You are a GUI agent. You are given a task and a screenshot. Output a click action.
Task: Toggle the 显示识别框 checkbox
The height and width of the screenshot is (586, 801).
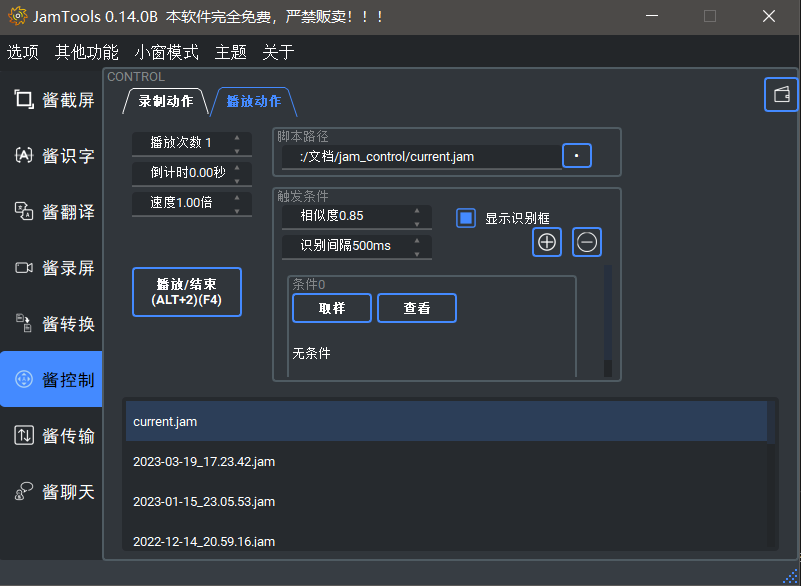pyautogui.click(x=466, y=218)
